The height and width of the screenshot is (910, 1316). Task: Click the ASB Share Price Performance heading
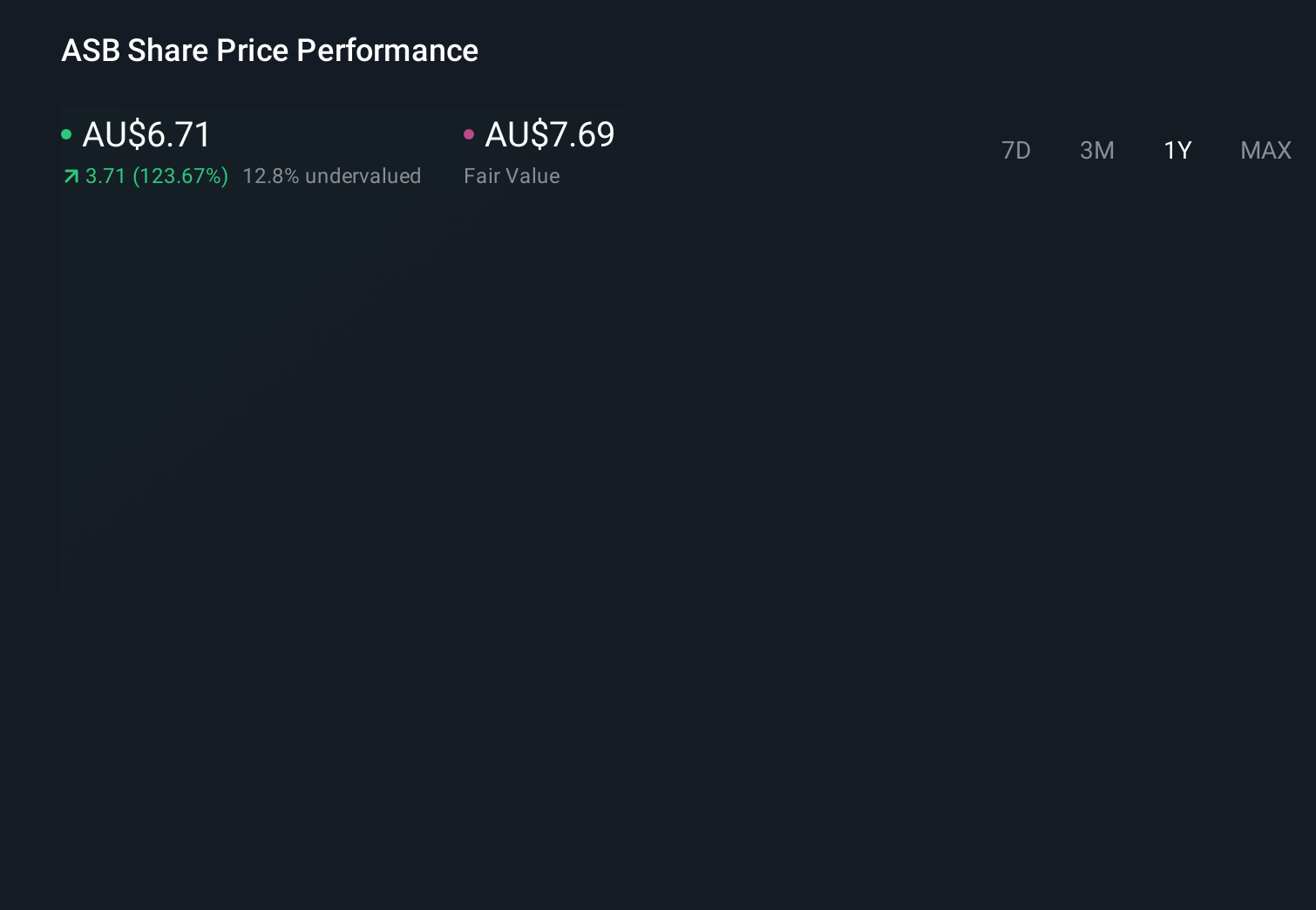(269, 51)
